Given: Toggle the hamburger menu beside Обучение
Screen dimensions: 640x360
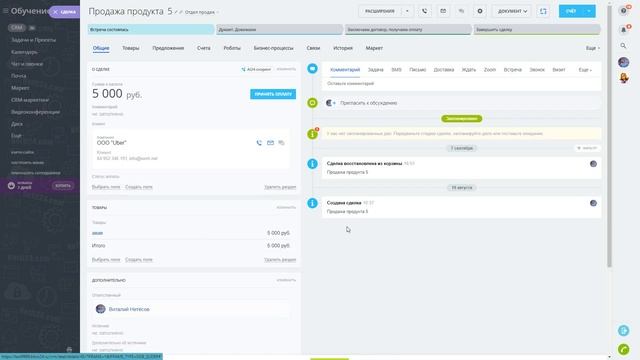Looking at the screenshot, I should click(x=5, y=11).
